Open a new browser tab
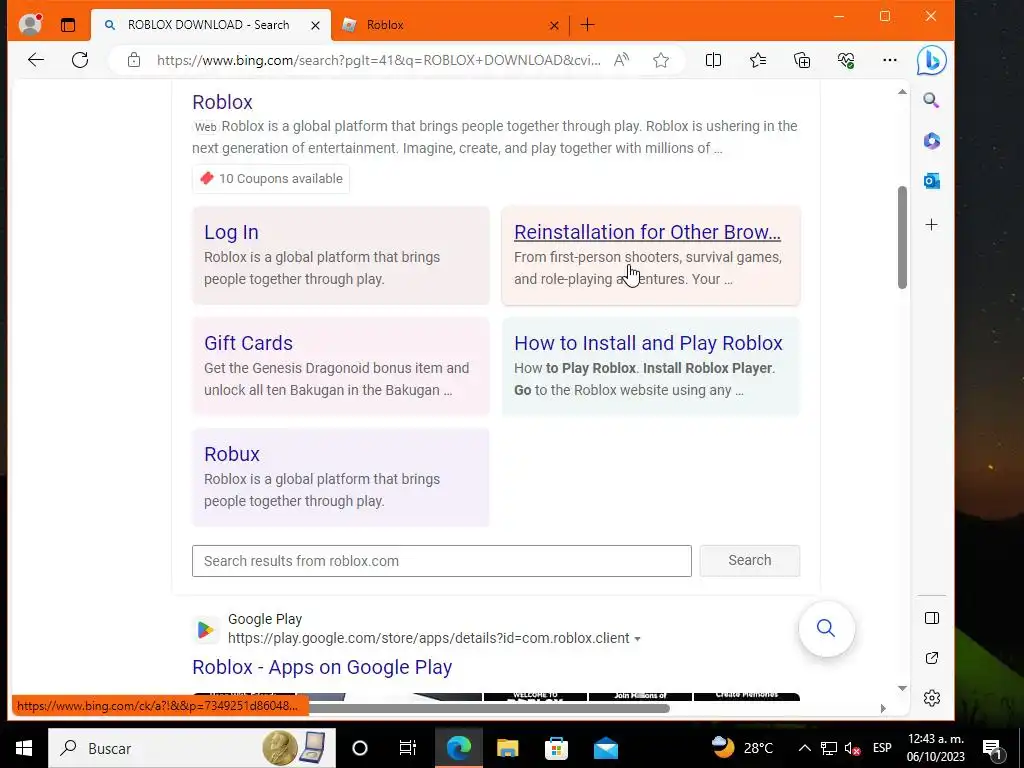Viewport: 1024px width, 768px height. tap(587, 25)
